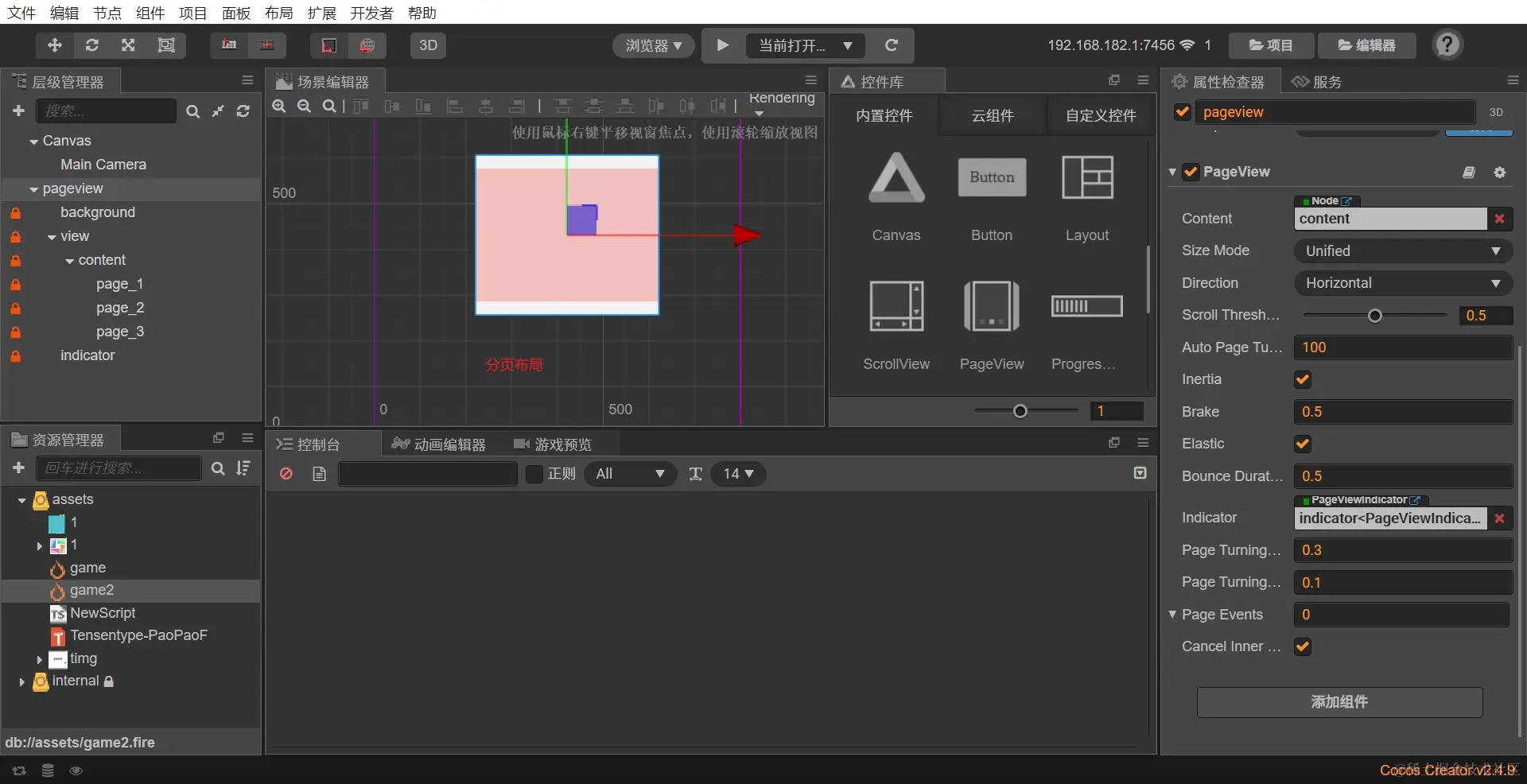The width and height of the screenshot is (1527, 784).
Task: Create a new asset with plus icon
Action: 18,468
